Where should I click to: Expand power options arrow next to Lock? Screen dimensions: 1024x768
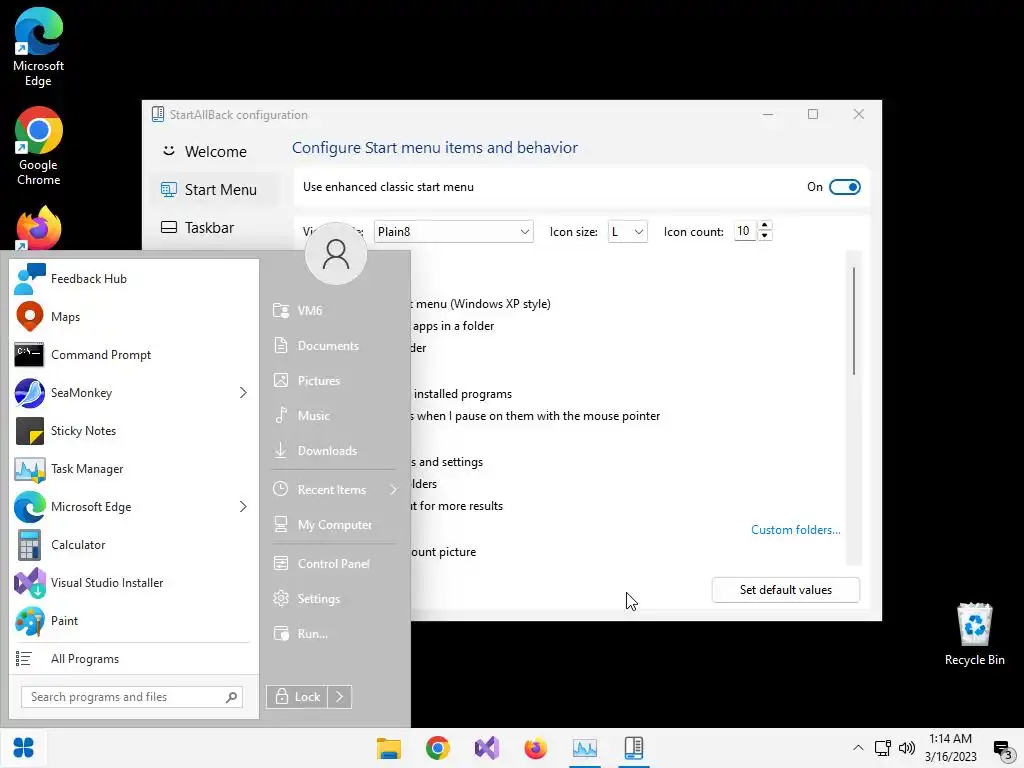[340, 697]
